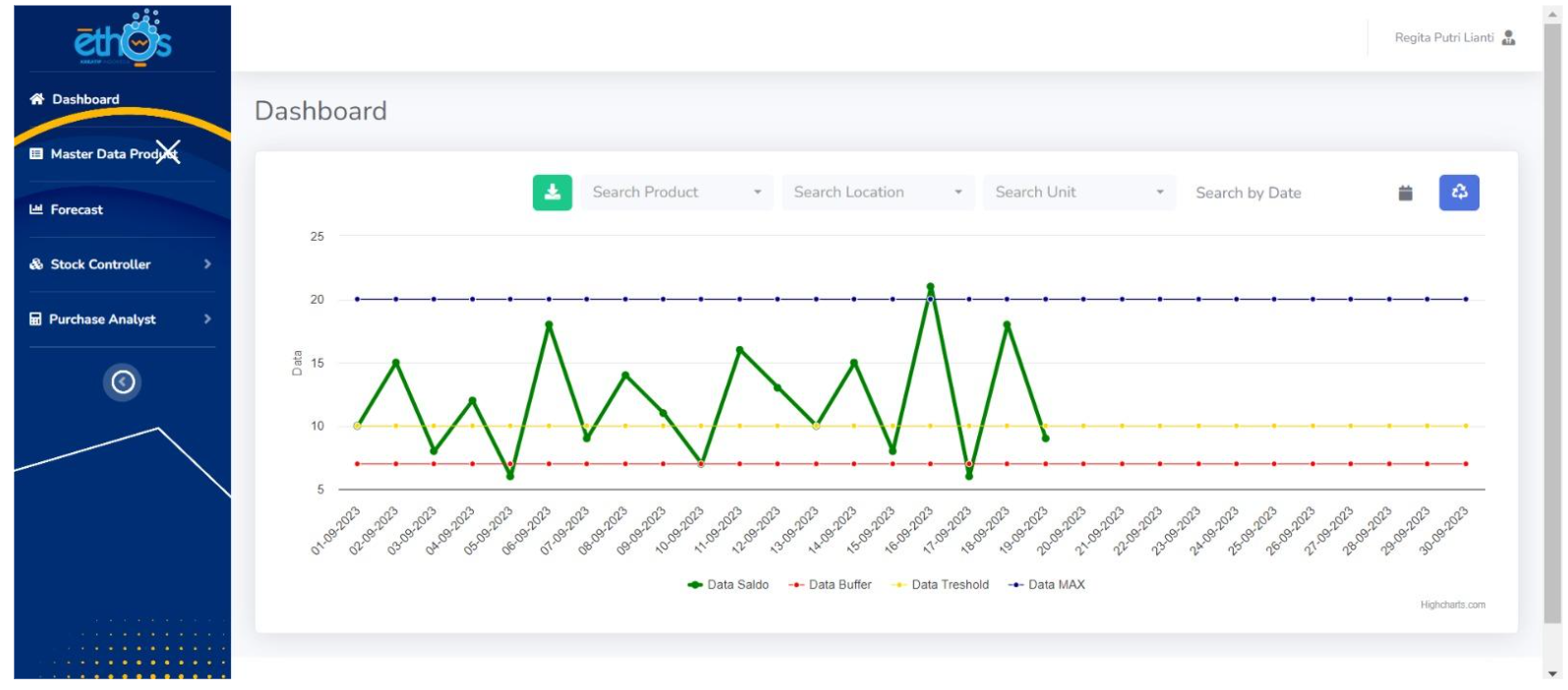The image size is (1568, 690).
Task: Open the Search Location dropdown
Action: pos(877,193)
